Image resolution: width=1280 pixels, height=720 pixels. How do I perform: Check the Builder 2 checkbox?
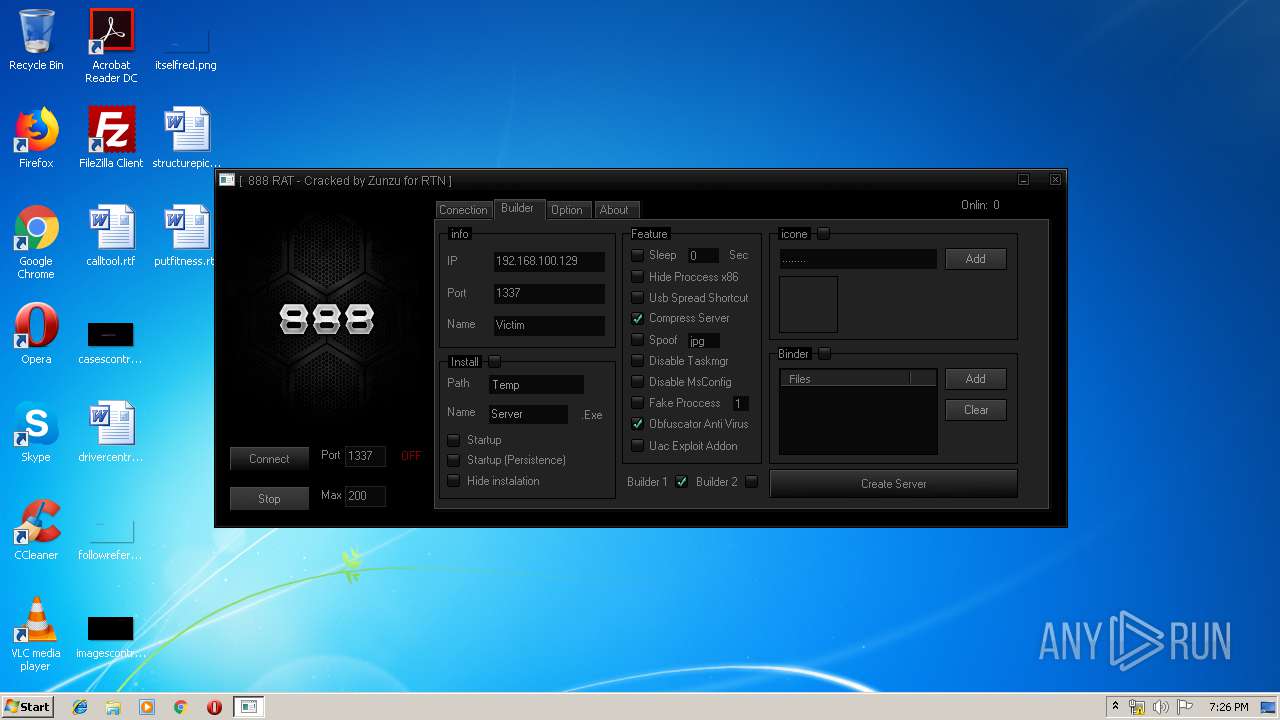[751, 482]
